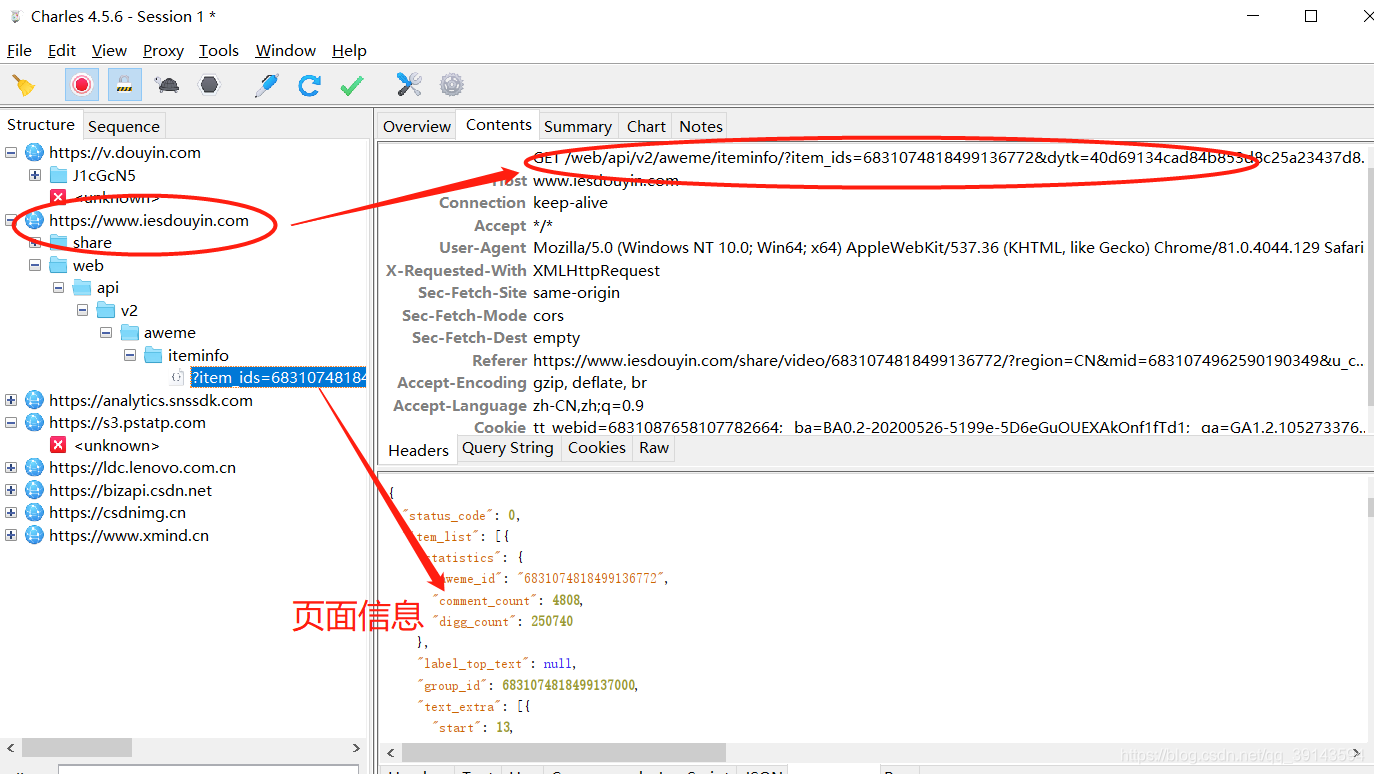Open settings with the gear icon

452,85
